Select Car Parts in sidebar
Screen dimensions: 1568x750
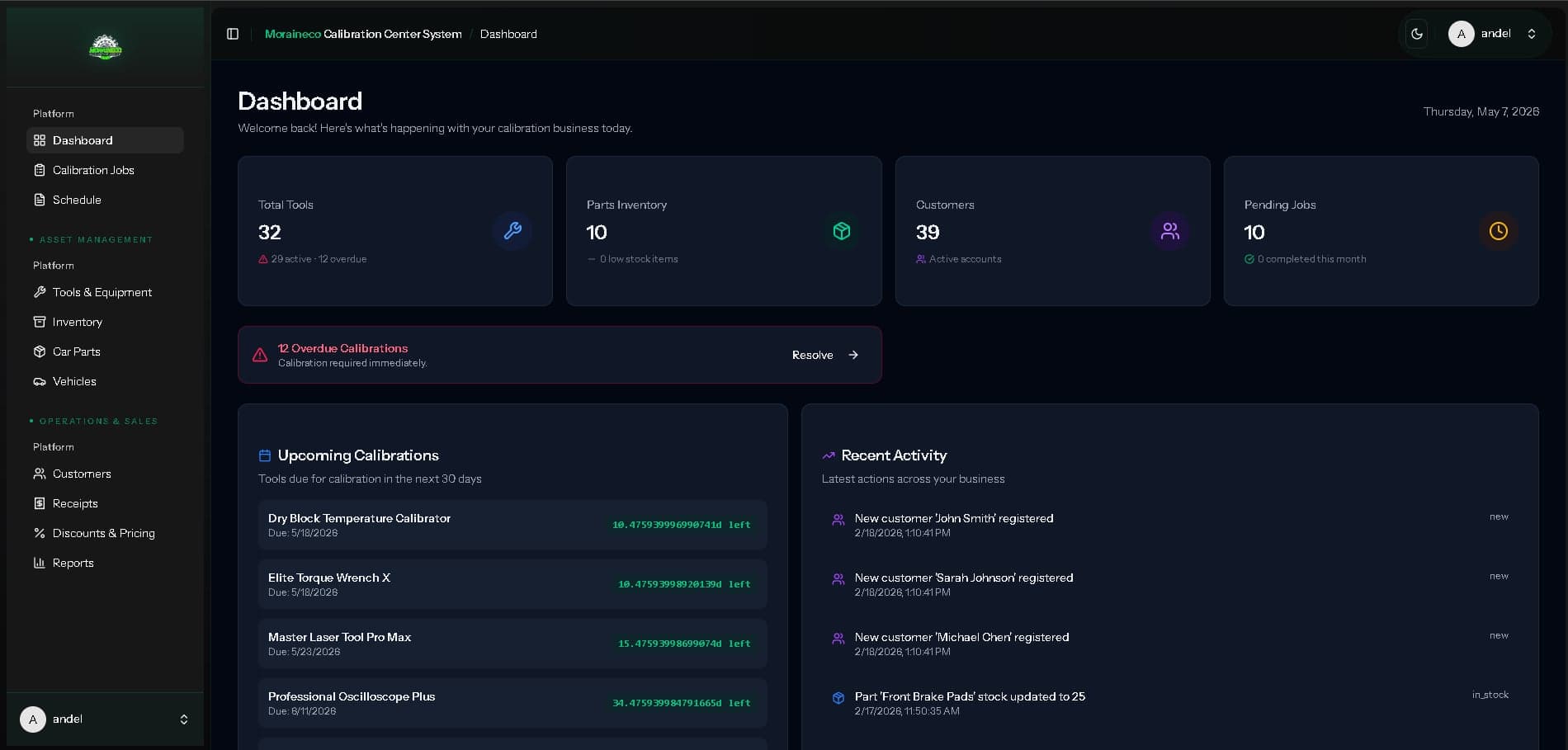(105, 351)
